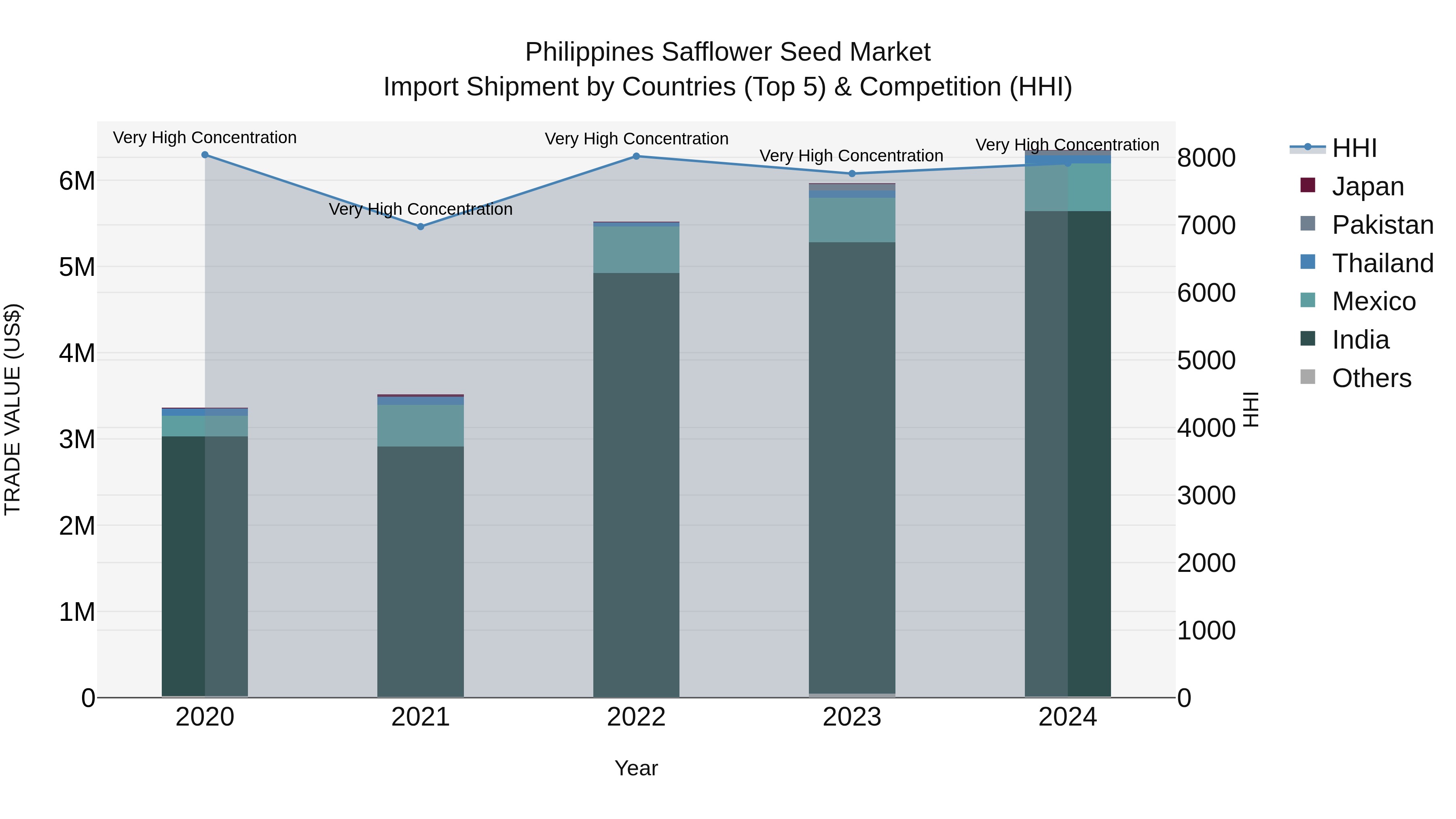The width and height of the screenshot is (1456, 819).
Task: Click the Very High Concentration label above 2021
Action: pos(421,209)
